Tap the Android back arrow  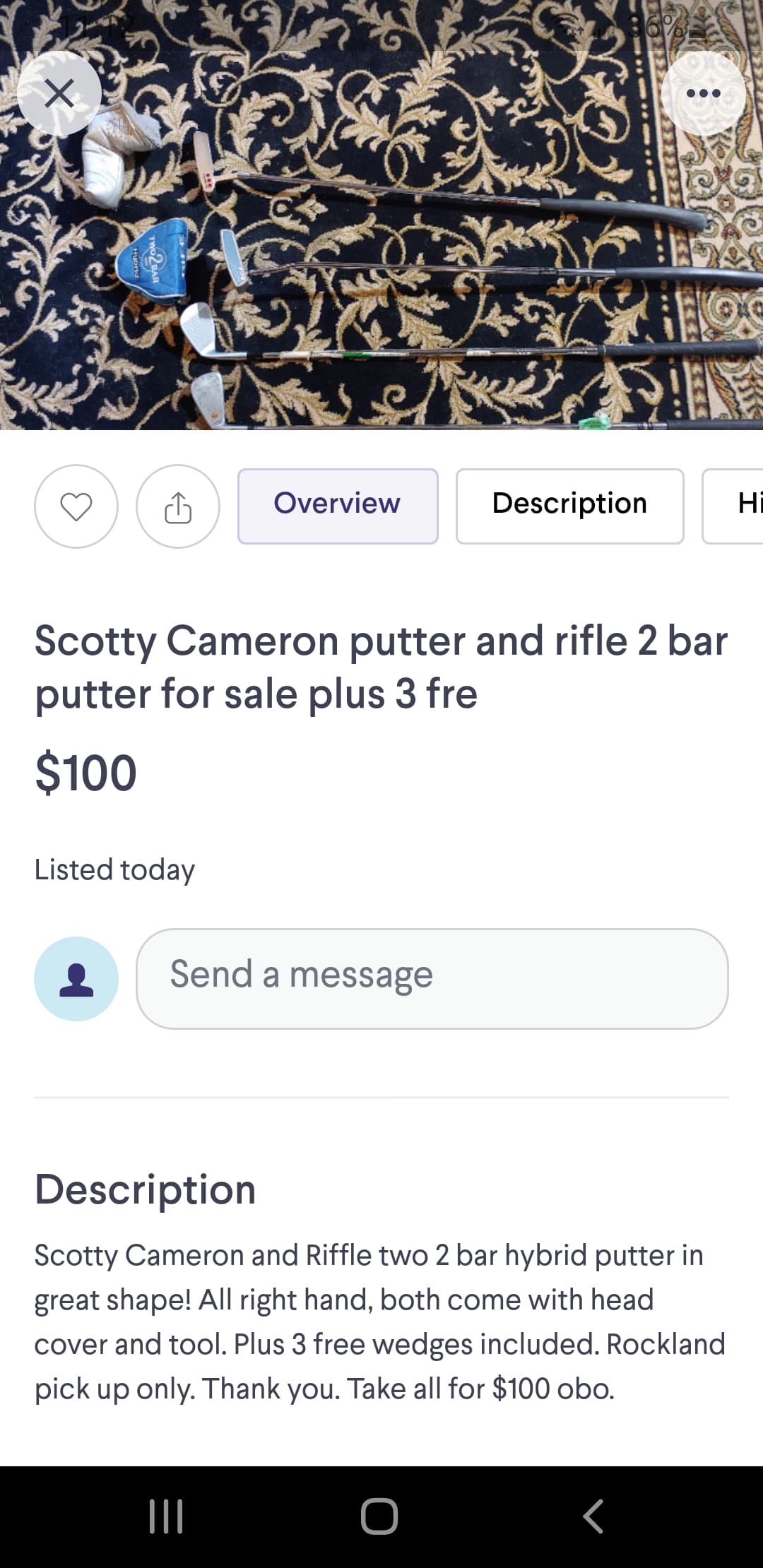pos(593,1516)
